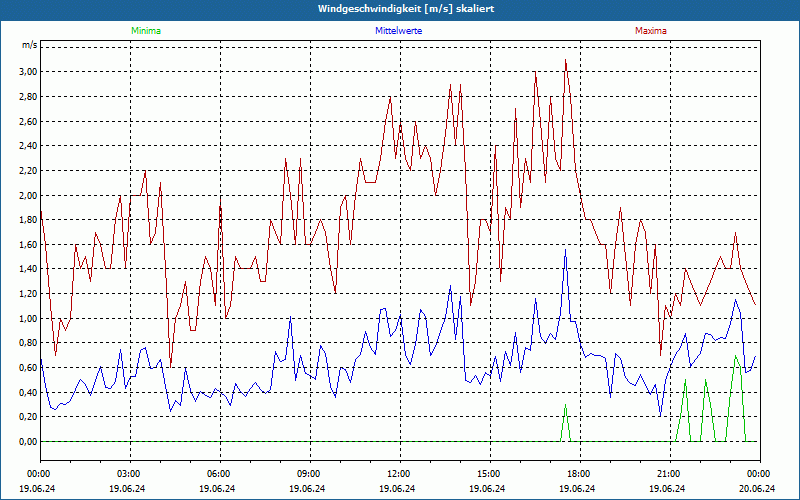Click the 0,60 y-axis value

point(28,367)
